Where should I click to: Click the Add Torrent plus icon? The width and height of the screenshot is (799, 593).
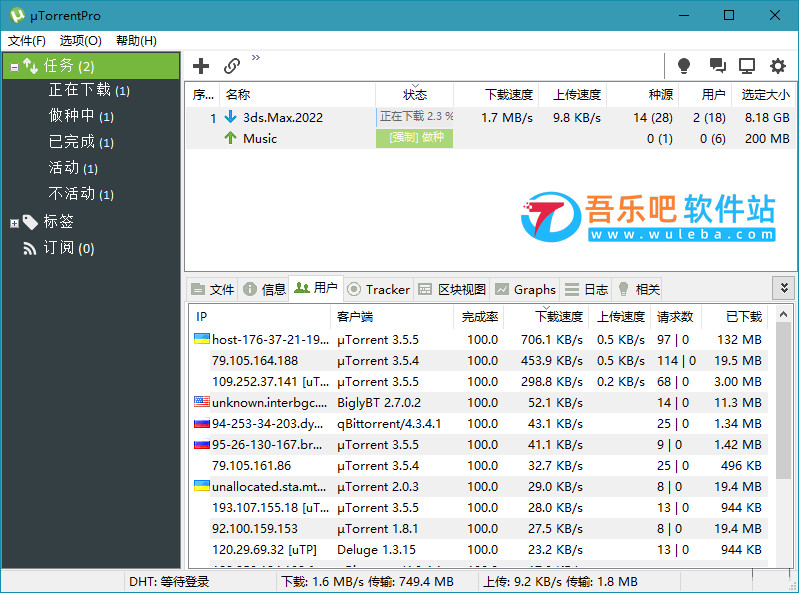(201, 66)
